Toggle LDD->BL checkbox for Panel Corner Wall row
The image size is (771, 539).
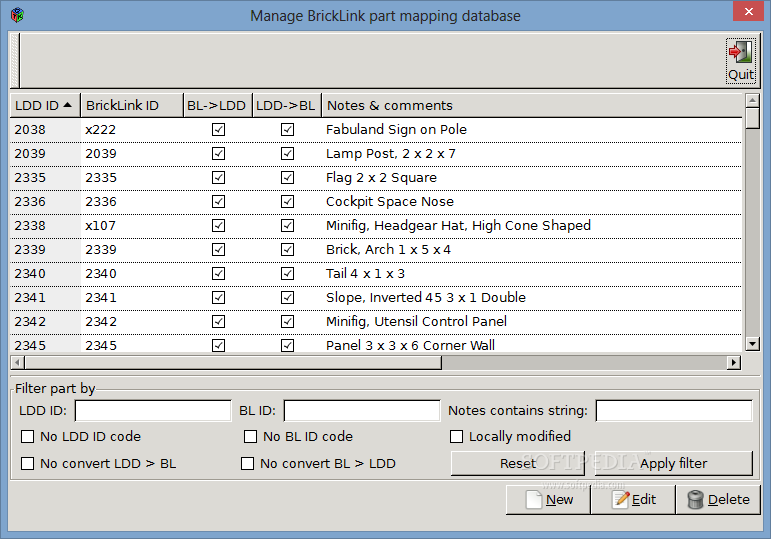click(x=288, y=345)
